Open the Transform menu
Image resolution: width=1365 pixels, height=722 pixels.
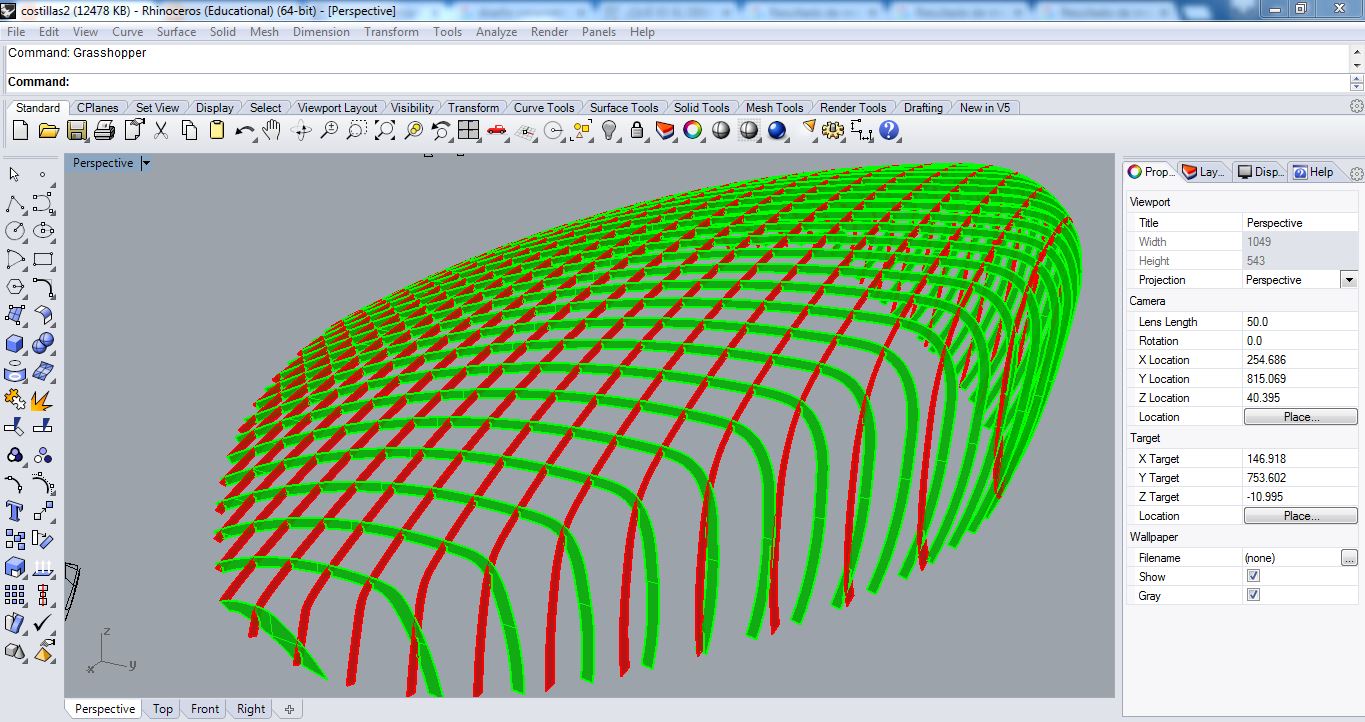391,31
